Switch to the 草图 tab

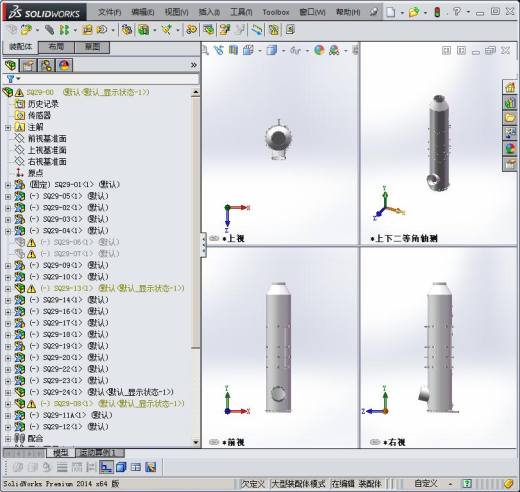[92, 47]
